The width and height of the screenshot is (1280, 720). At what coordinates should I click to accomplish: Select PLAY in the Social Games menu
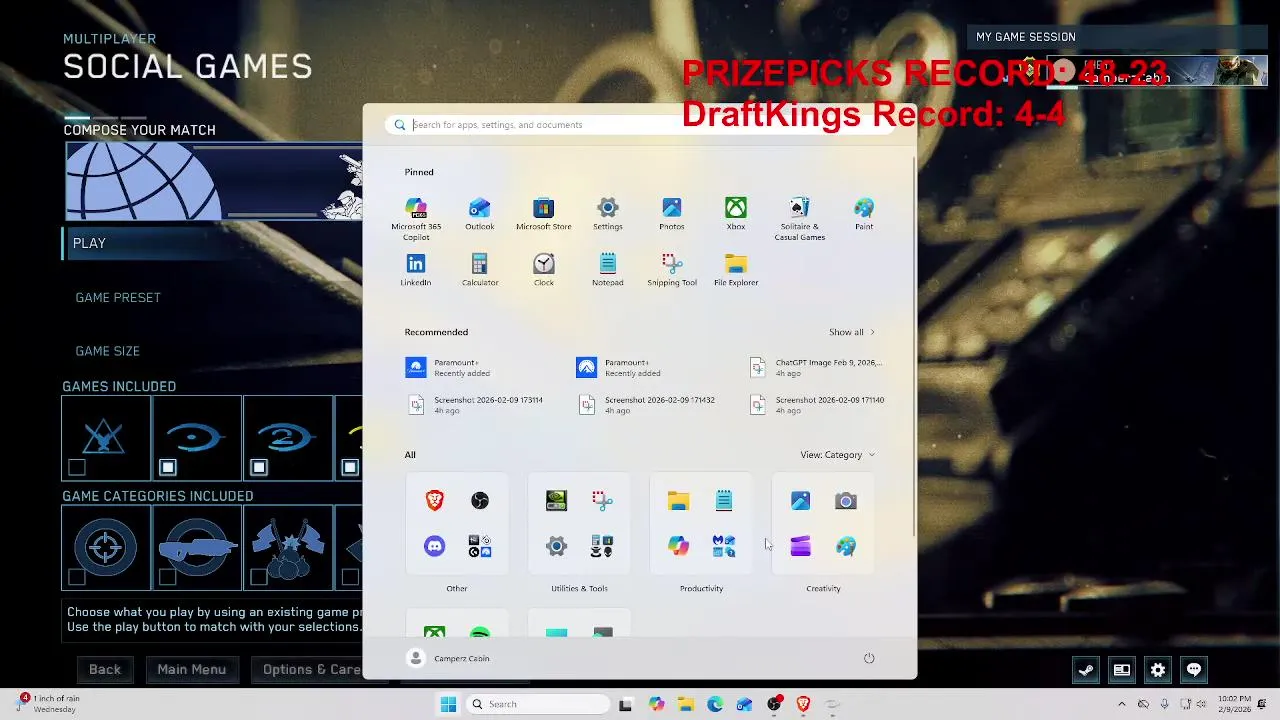[x=212, y=243]
